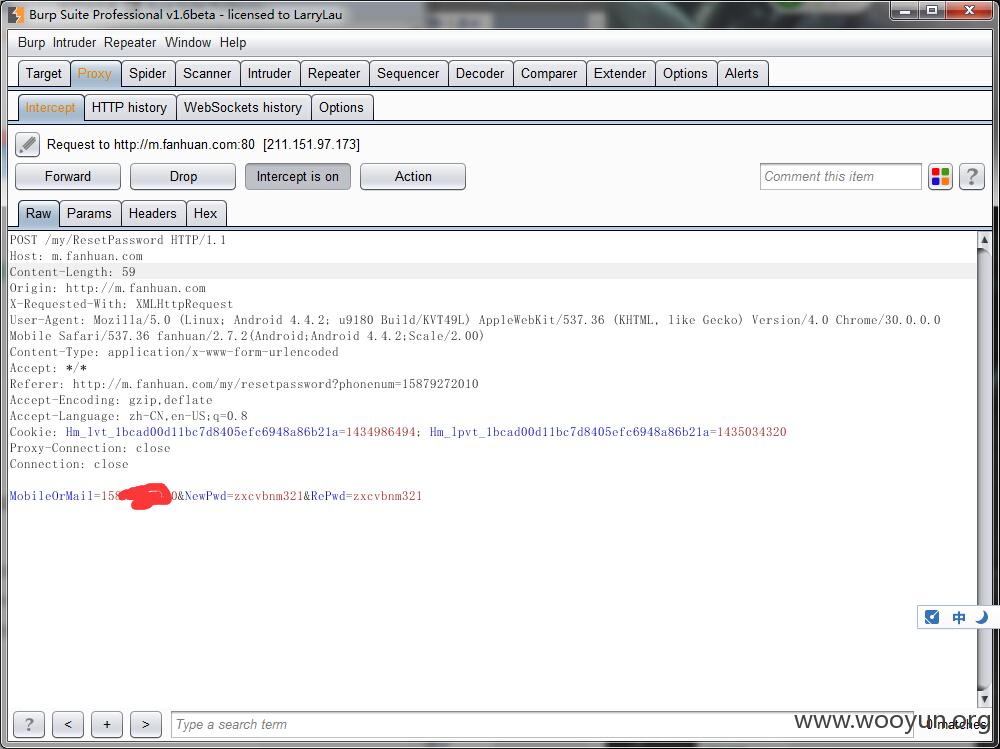Open the Action dropdown menu

413,177
